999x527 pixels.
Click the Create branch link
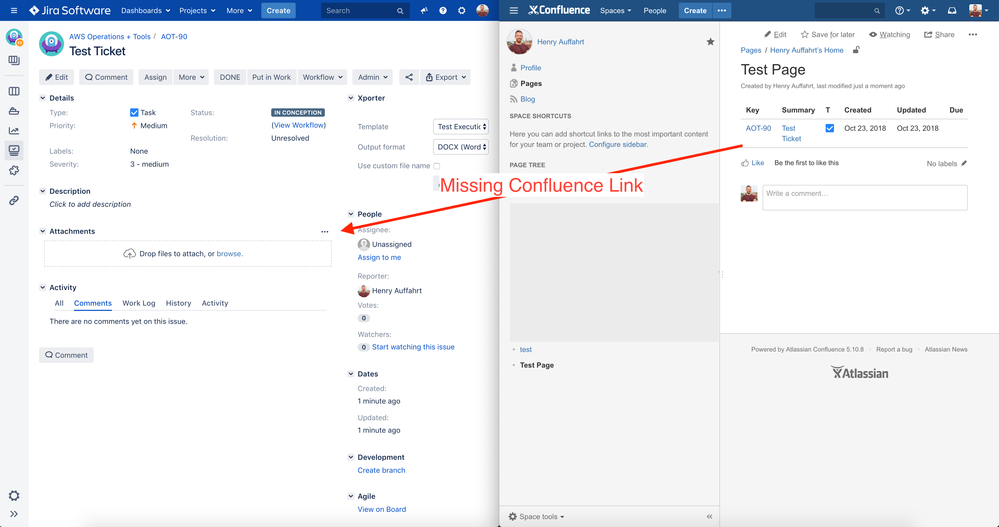click(381, 470)
